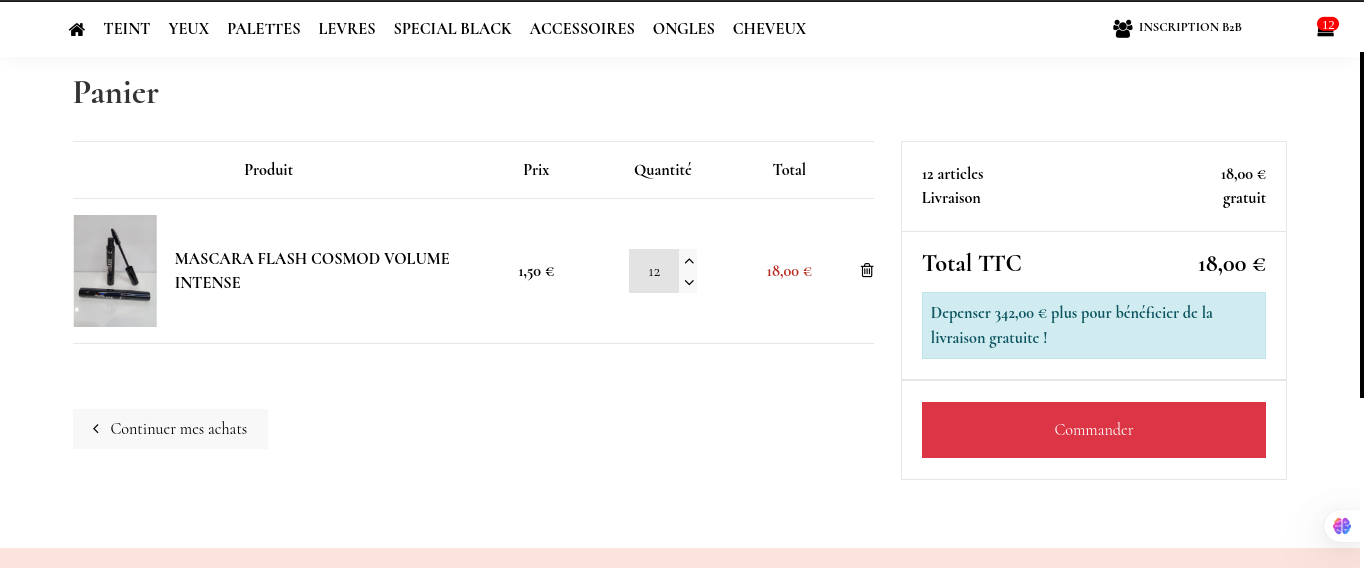
Task: Open the PALETTES menu
Action: pyautogui.click(x=264, y=29)
